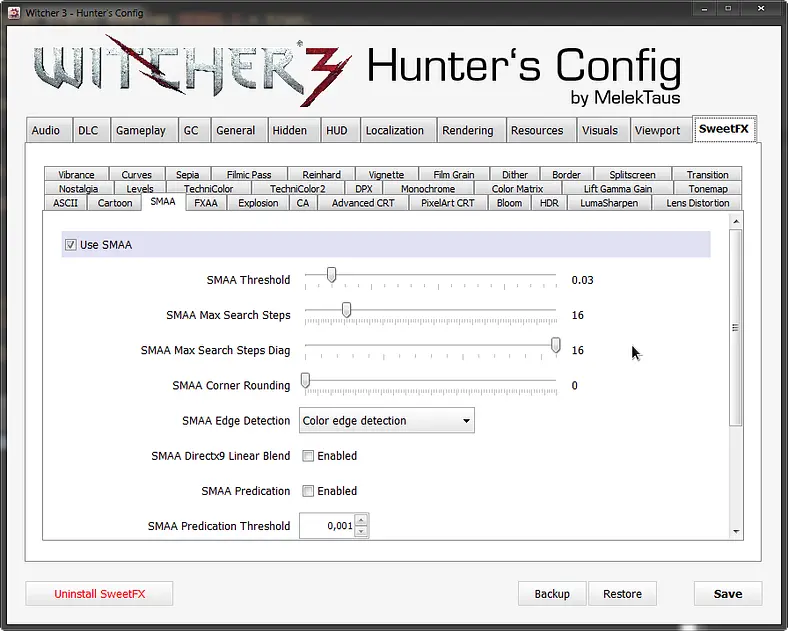Click the Backup button
The width and height of the screenshot is (788, 631).
[552, 594]
